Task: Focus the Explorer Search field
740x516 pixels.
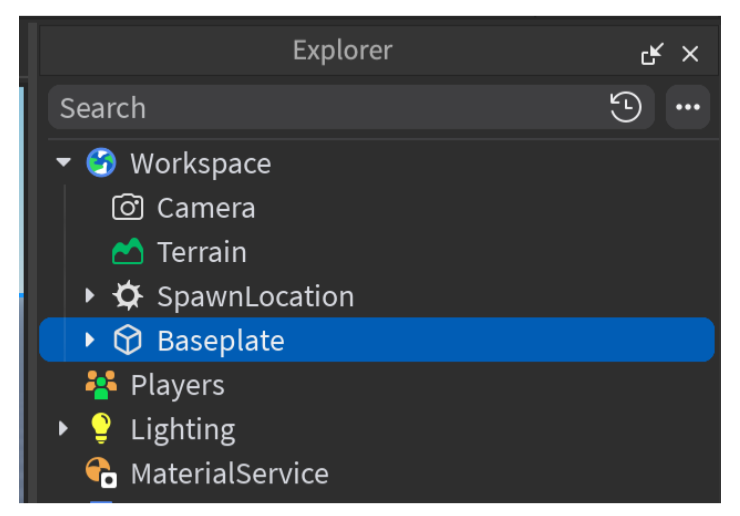Action: tap(320, 108)
